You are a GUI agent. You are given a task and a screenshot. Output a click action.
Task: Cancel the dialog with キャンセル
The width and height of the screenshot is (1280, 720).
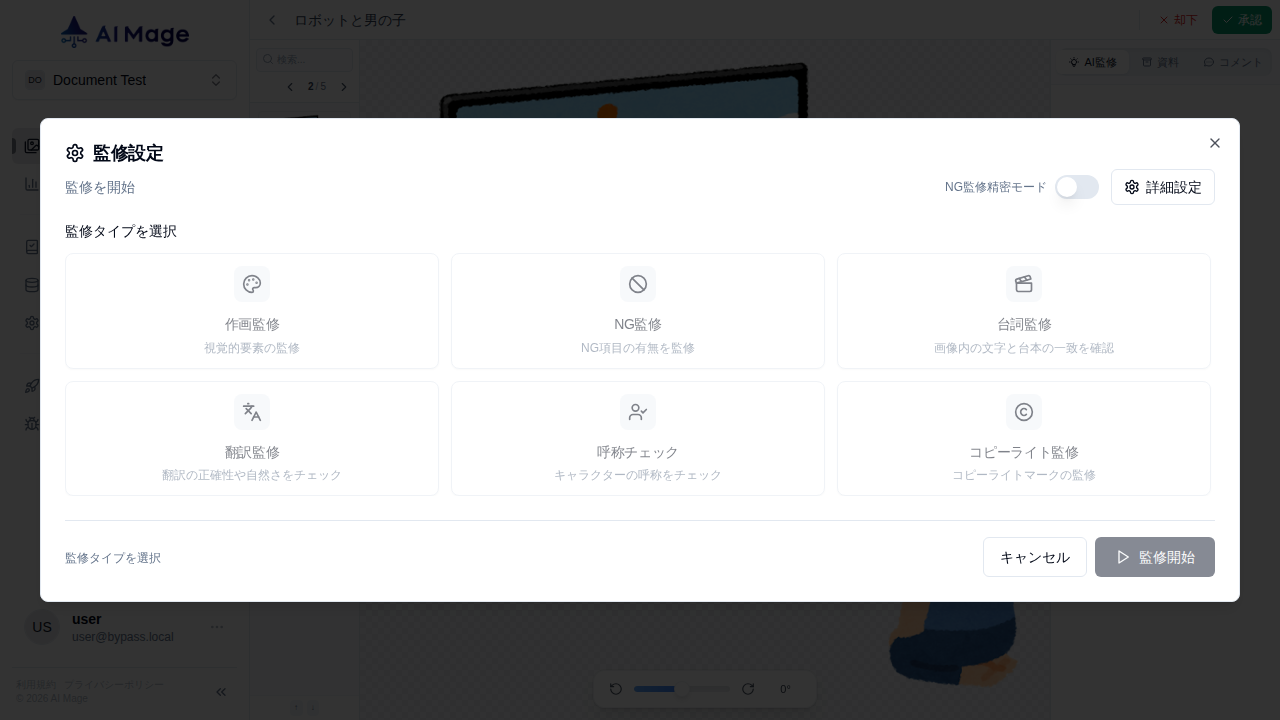1035,557
